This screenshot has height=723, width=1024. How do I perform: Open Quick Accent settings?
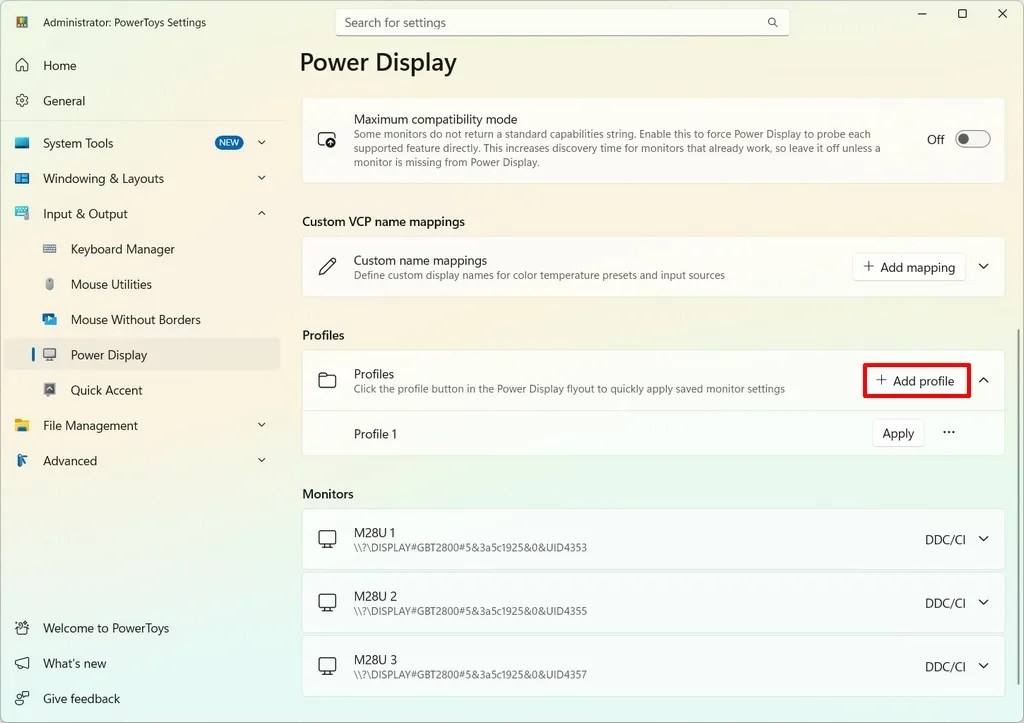[142, 390]
